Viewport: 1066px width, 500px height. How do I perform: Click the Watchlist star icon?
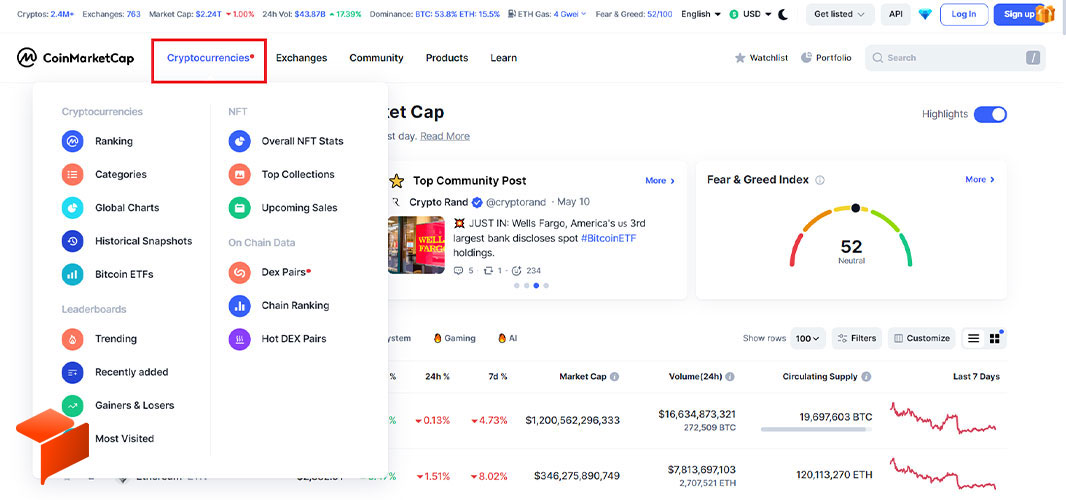740,58
